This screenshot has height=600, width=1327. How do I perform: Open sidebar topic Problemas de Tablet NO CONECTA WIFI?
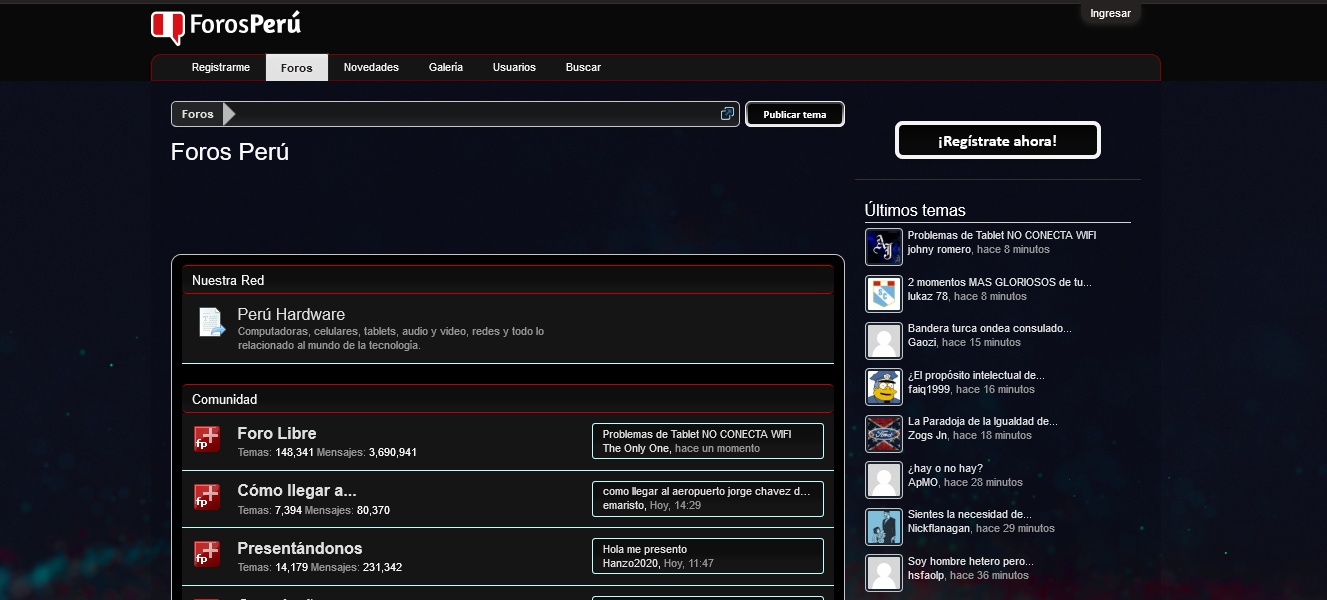(x=1002, y=235)
